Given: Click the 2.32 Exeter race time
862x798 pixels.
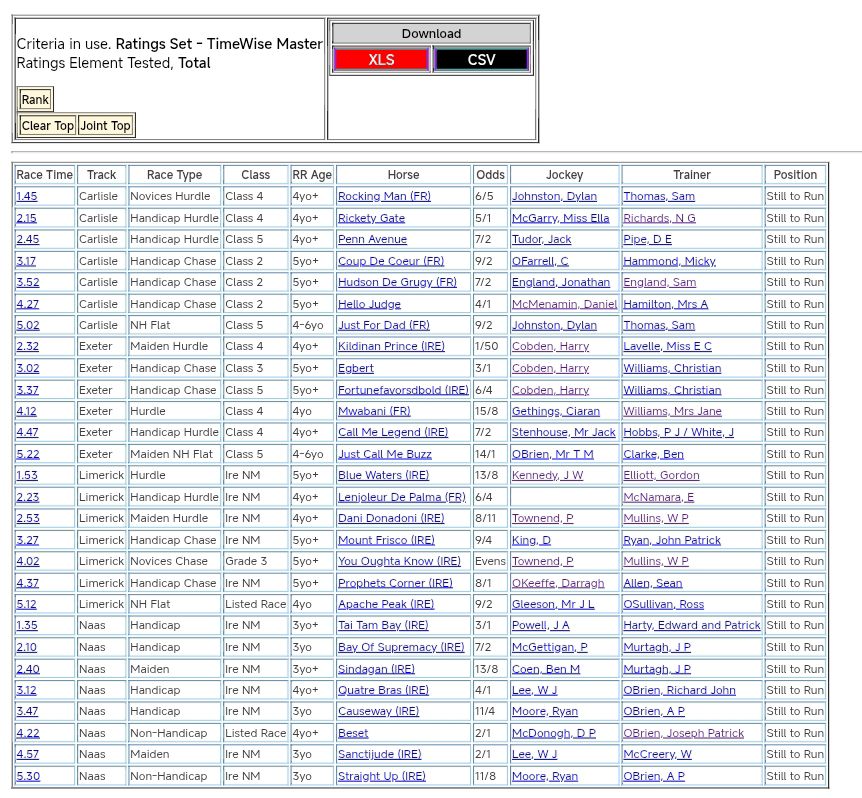Looking at the screenshot, I should point(27,347).
